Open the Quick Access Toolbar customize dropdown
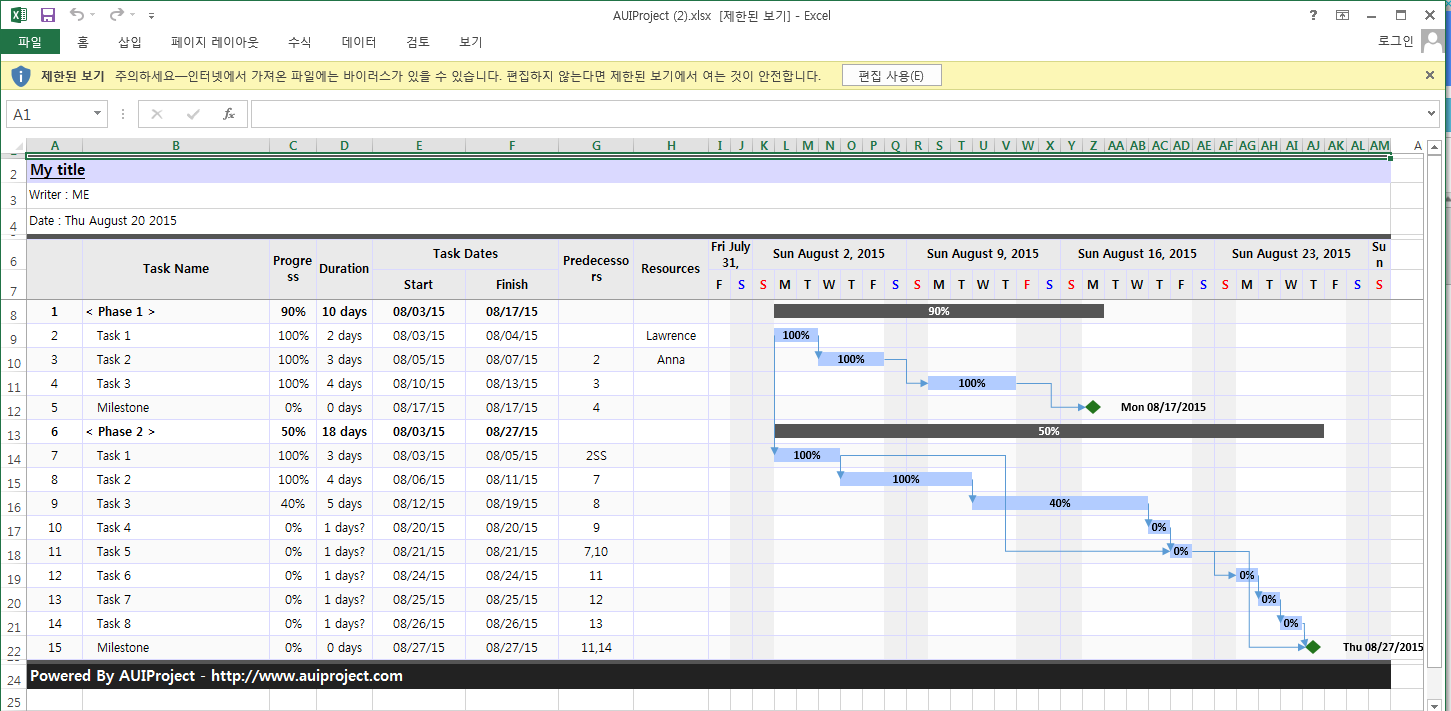 (x=152, y=15)
